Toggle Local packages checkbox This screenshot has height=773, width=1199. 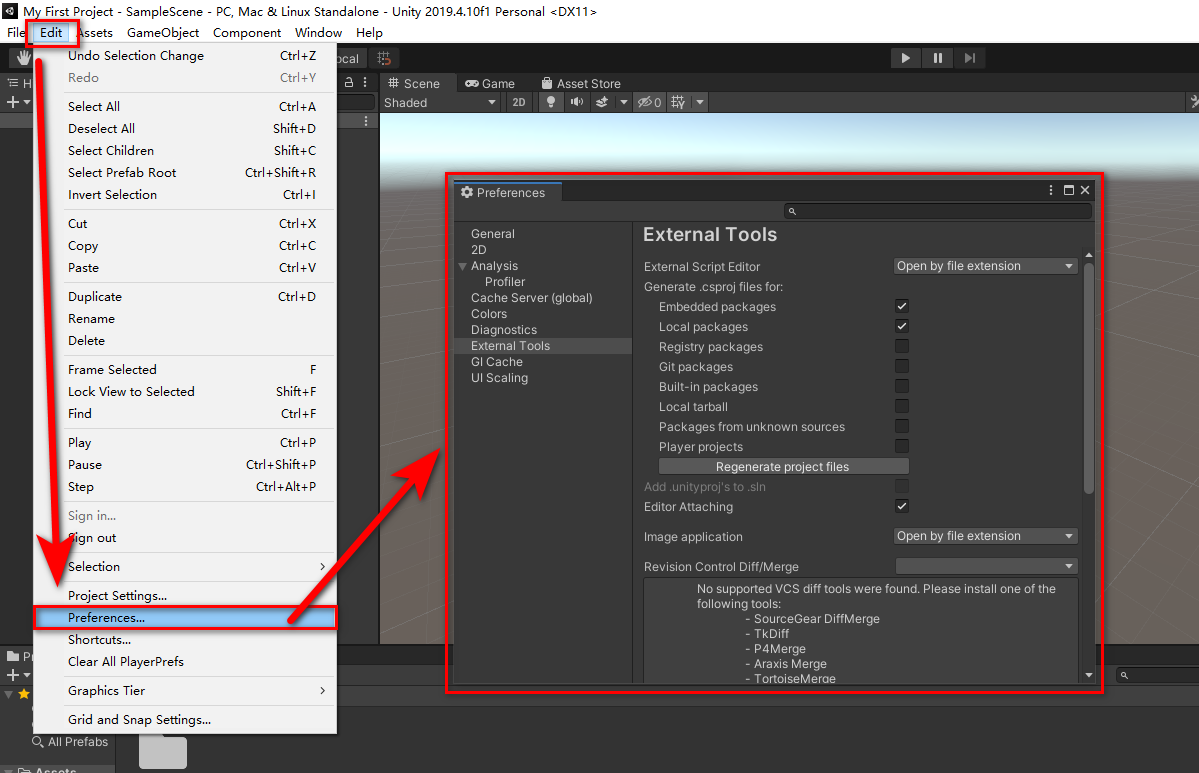pyautogui.click(x=902, y=326)
